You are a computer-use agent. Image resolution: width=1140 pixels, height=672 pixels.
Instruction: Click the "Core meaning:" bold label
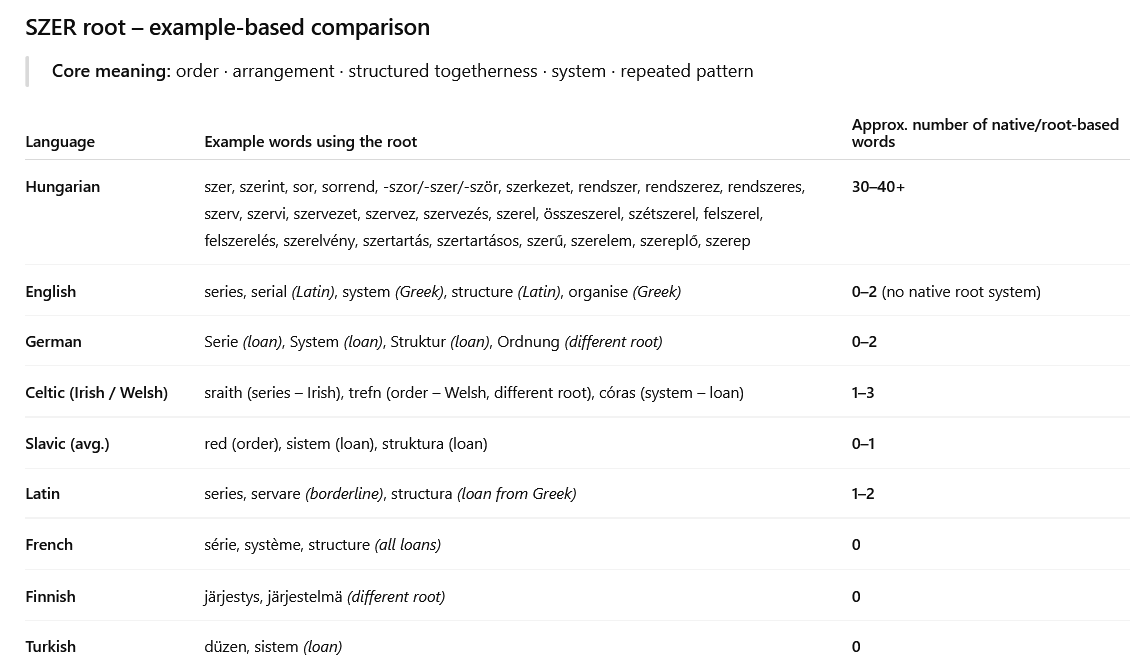(111, 71)
